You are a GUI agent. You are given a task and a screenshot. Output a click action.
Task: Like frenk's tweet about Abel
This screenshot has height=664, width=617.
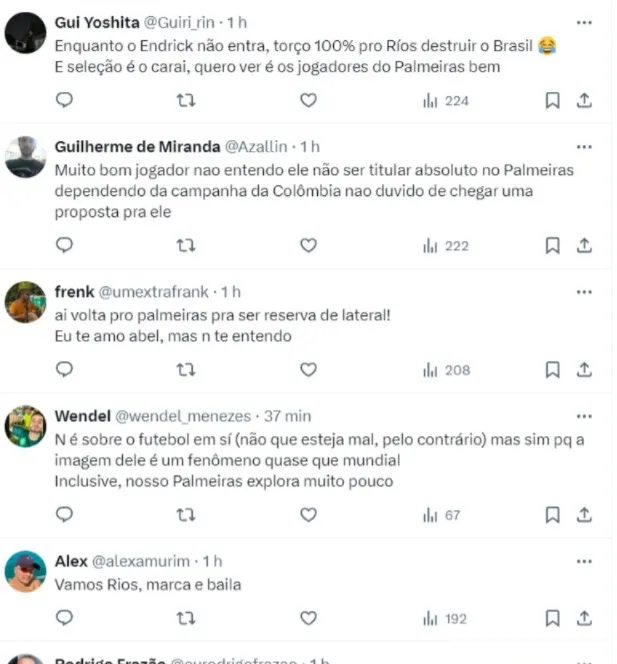[x=308, y=370]
